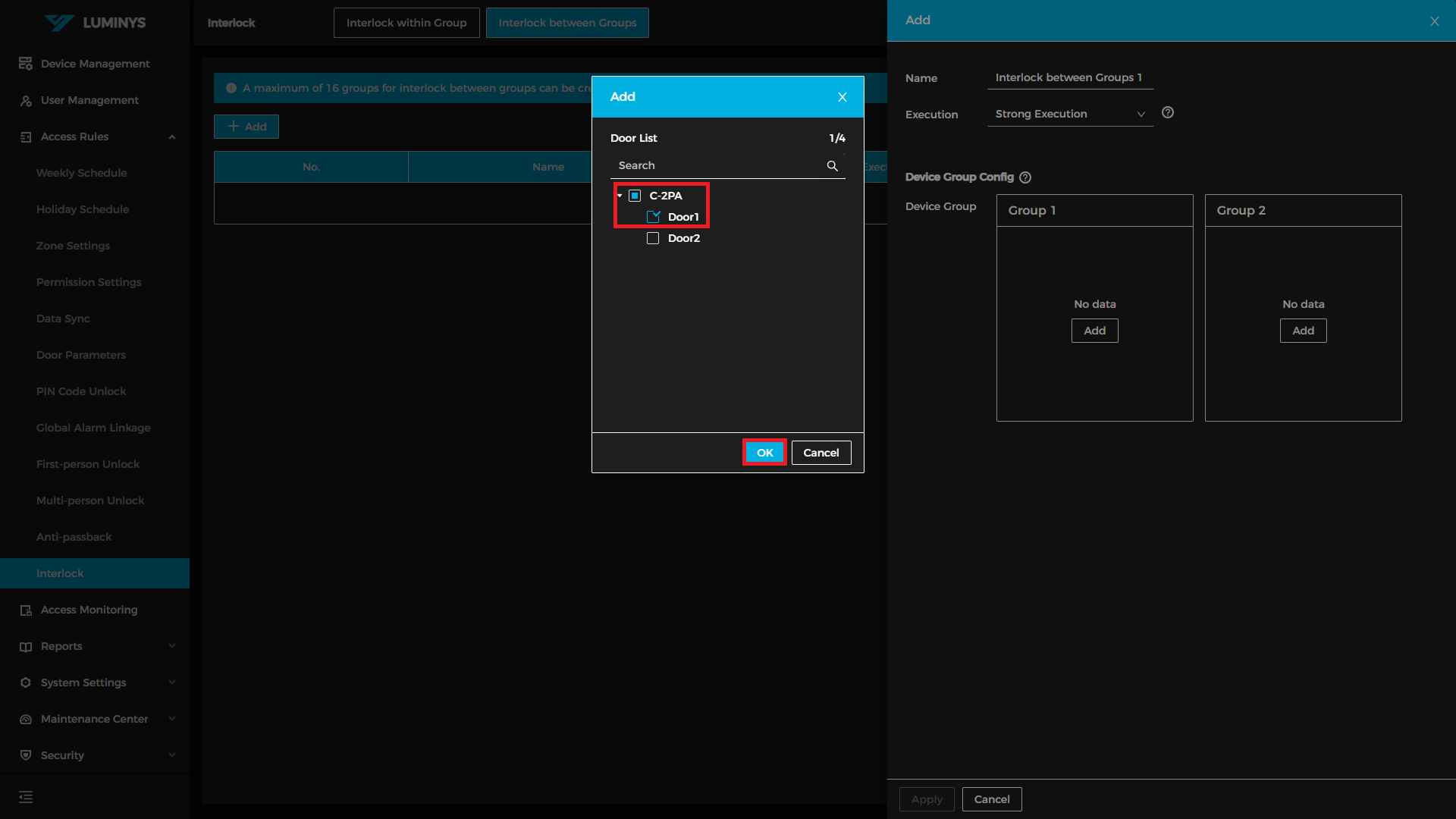Click the Door List search field
This screenshot has height=819, width=1456.
point(717,165)
